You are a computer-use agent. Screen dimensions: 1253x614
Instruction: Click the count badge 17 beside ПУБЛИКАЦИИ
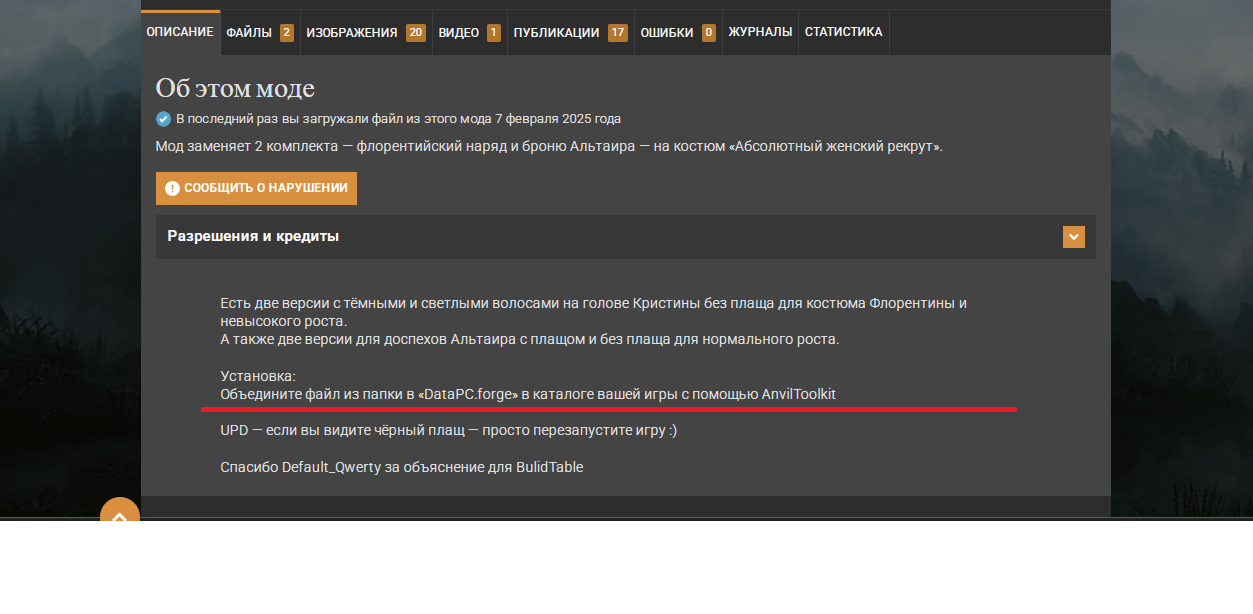617,33
